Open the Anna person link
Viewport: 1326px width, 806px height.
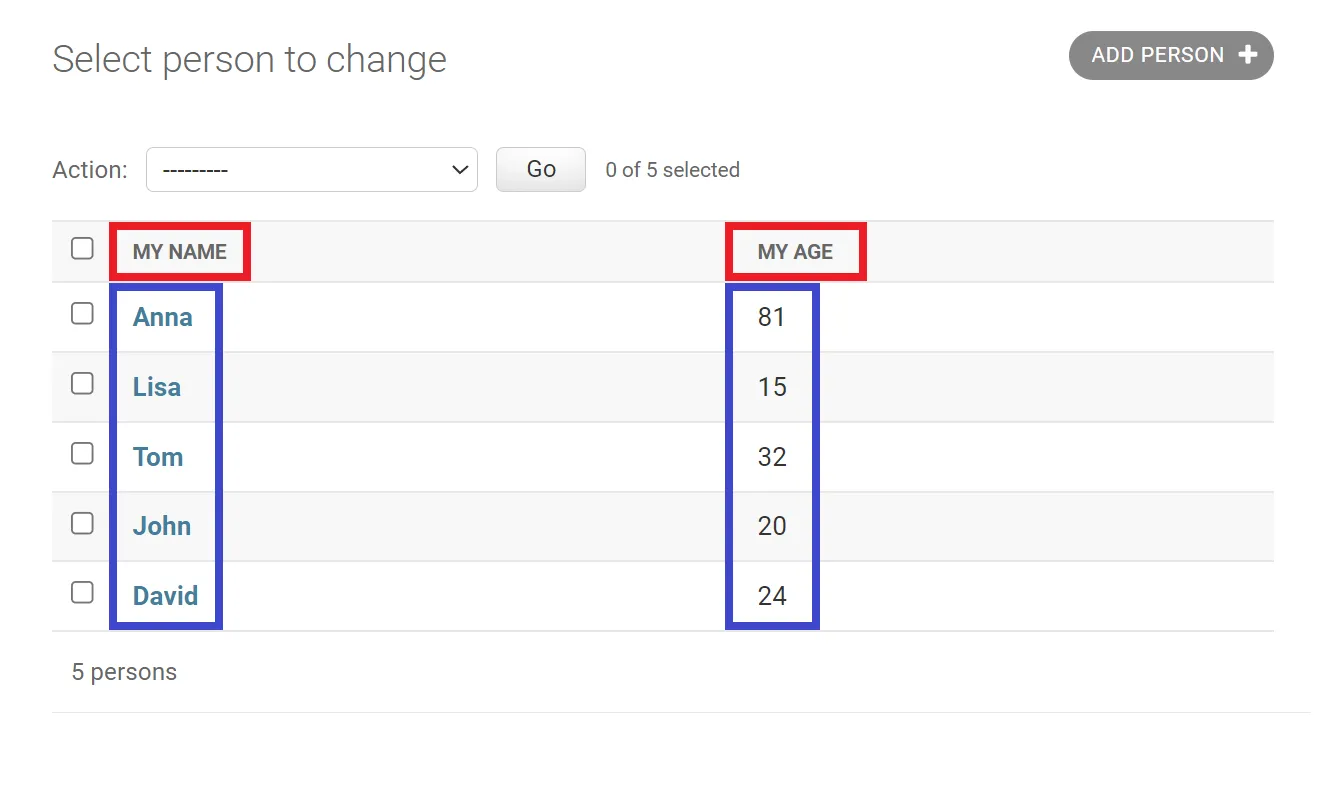click(x=162, y=318)
